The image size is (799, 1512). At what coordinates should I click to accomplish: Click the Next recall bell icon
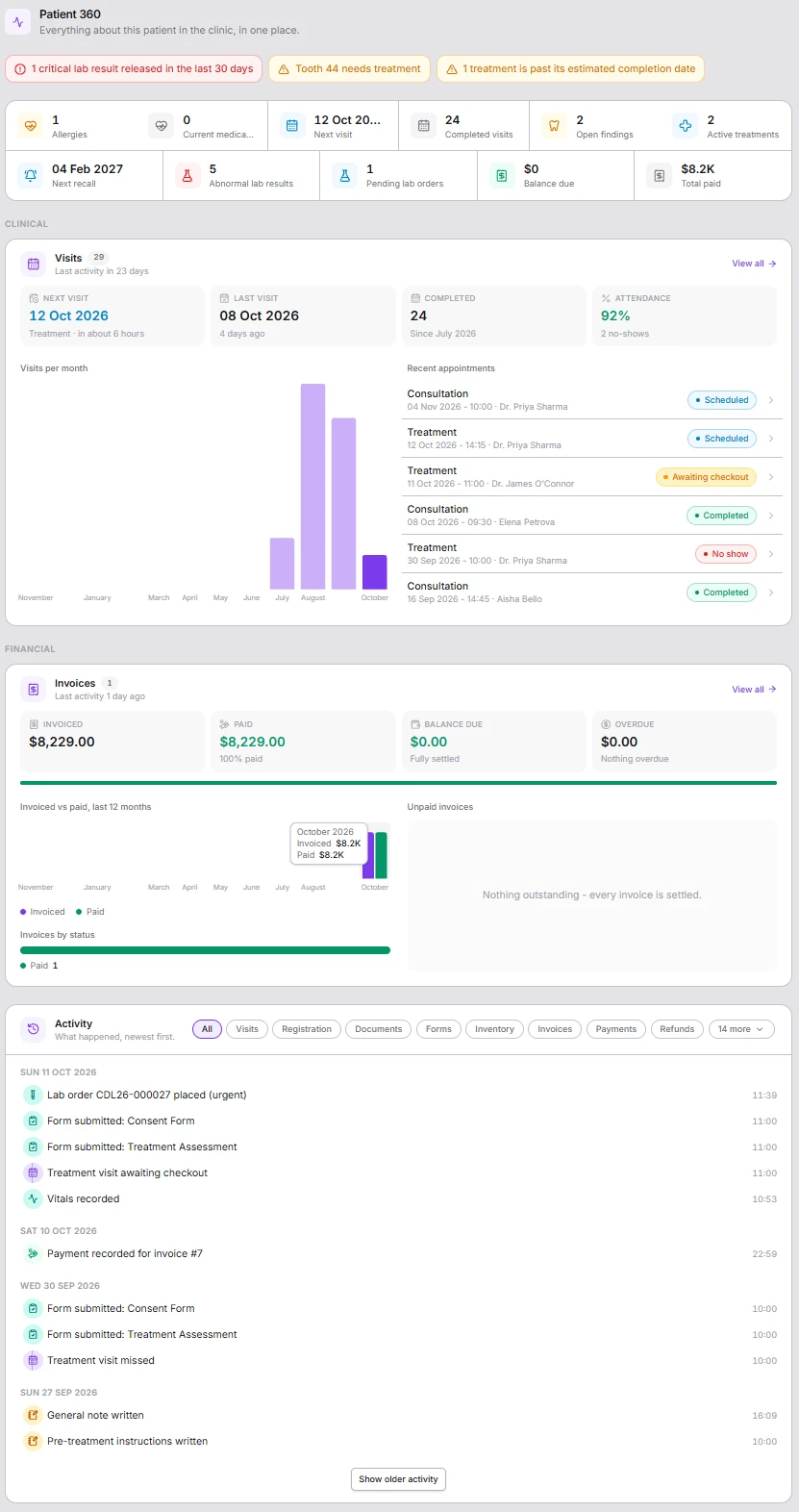coord(31,175)
